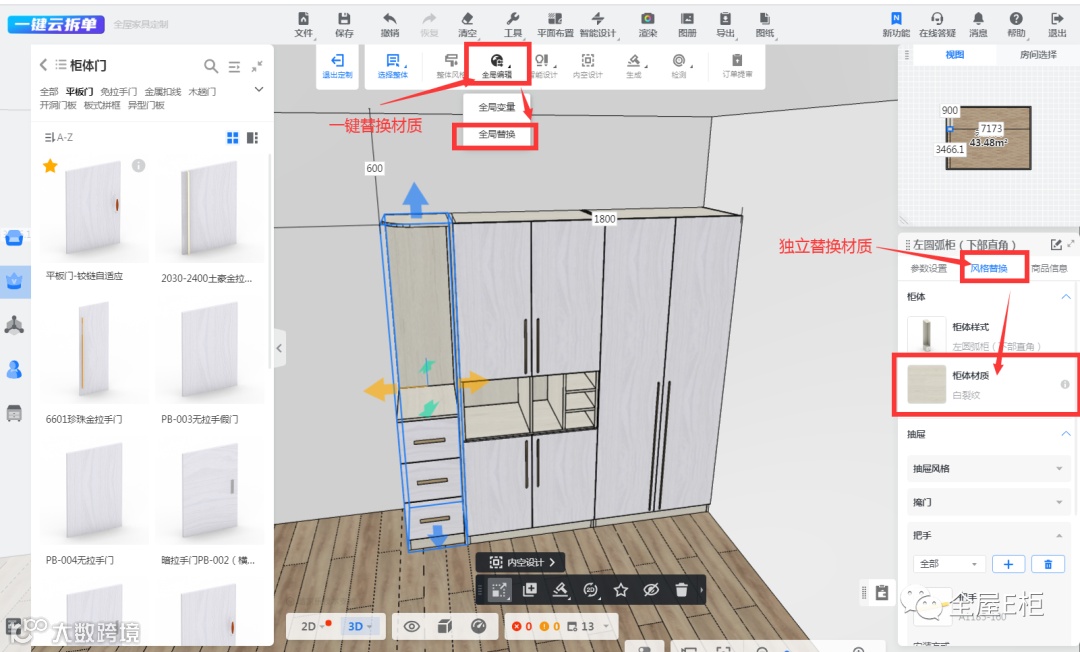The height and width of the screenshot is (652, 1080).
Task: Switch to 房间选择 room selection tab
Action: coord(1038,54)
